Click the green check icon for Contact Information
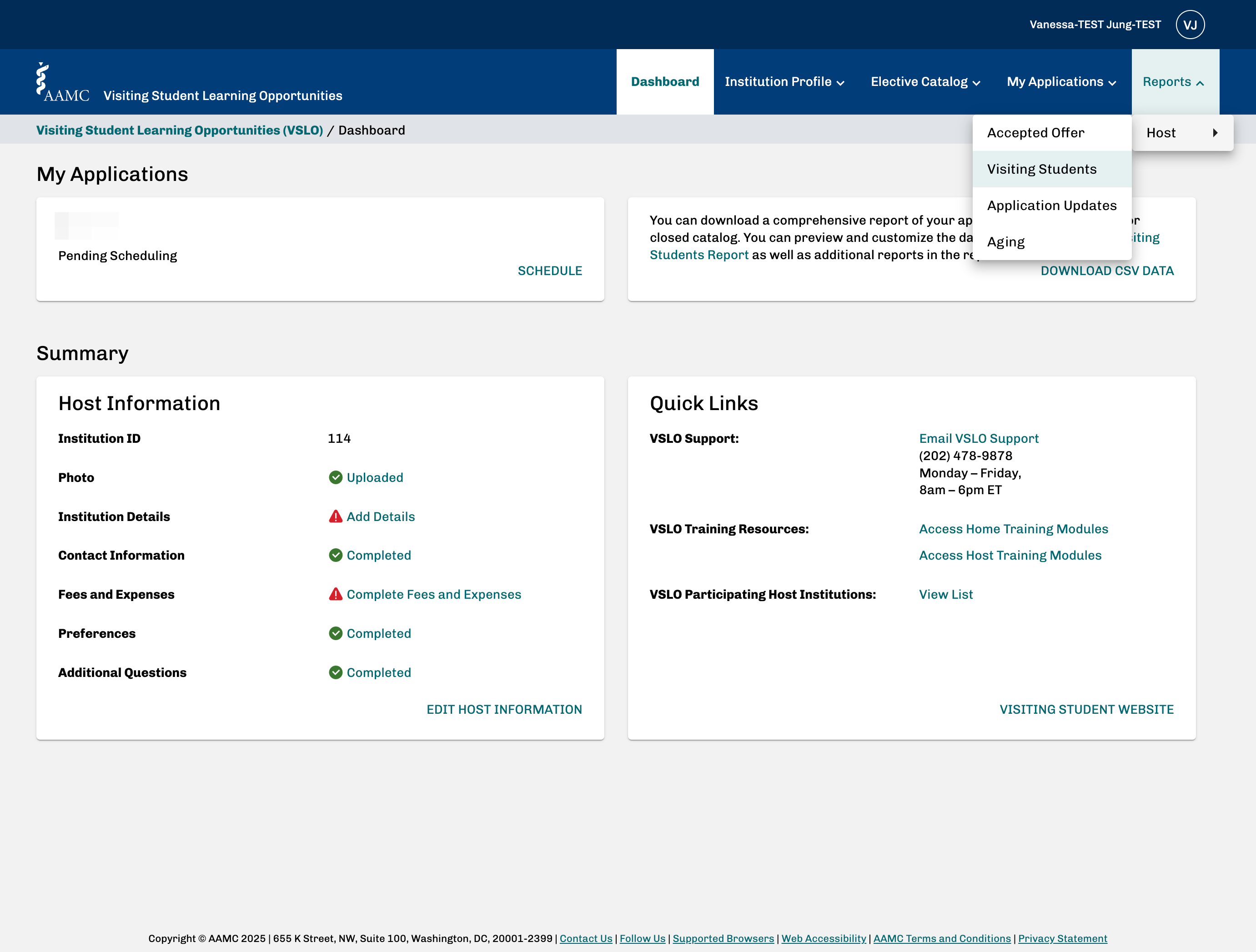Image resolution: width=1256 pixels, height=952 pixels. point(336,555)
